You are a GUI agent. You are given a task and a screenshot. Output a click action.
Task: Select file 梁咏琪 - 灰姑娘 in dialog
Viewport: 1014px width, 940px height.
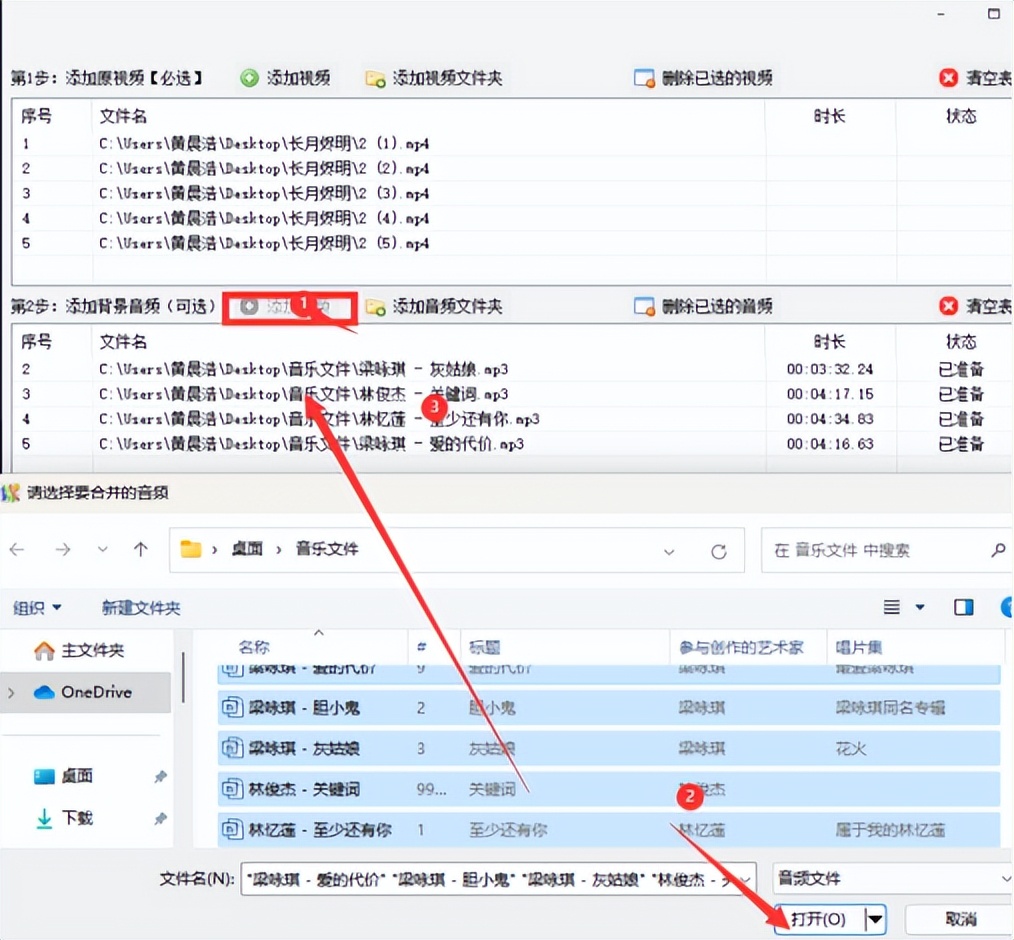tap(609, 749)
